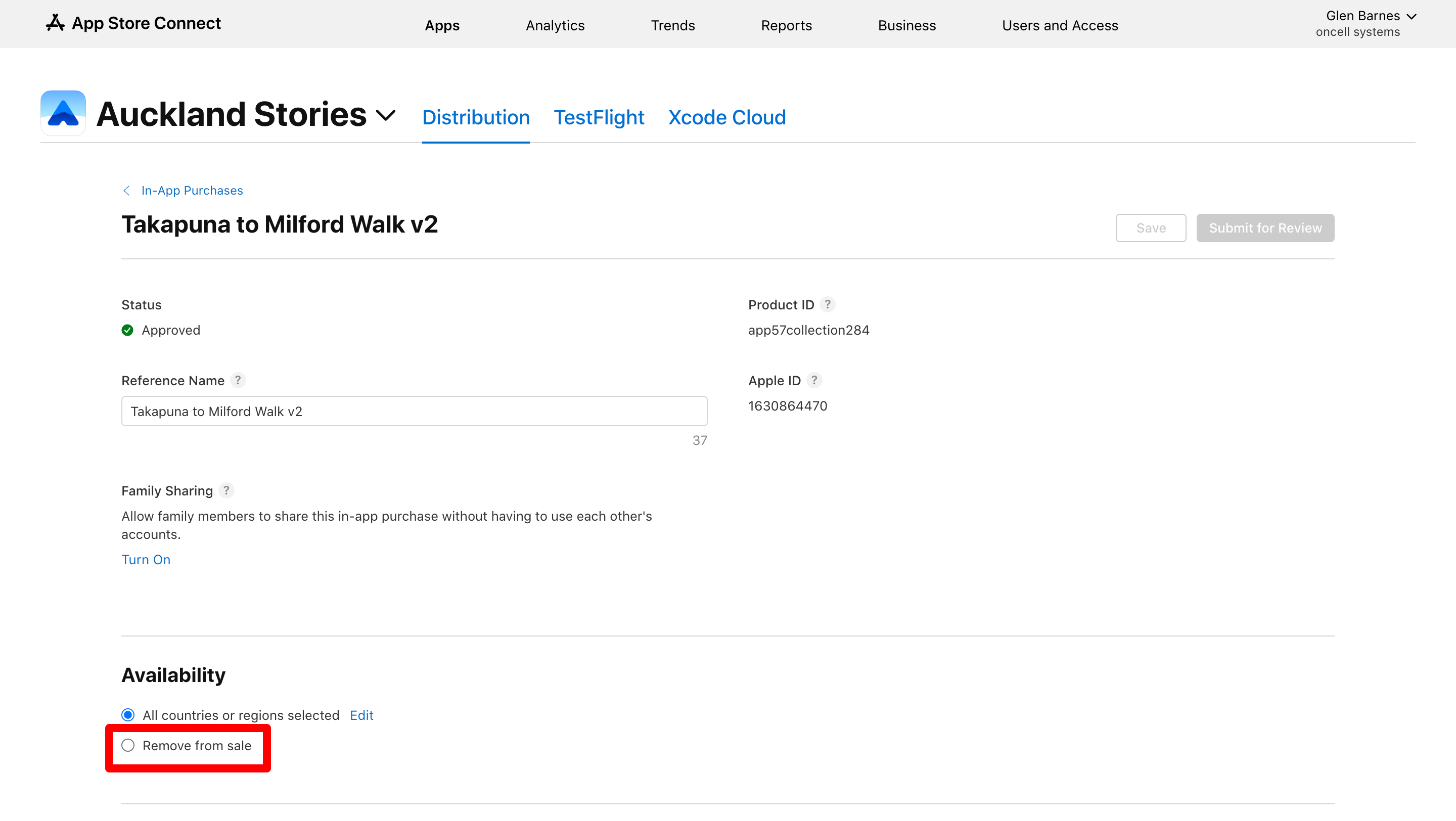Open help for Apple ID
The image size is (1456, 821).
814,380
